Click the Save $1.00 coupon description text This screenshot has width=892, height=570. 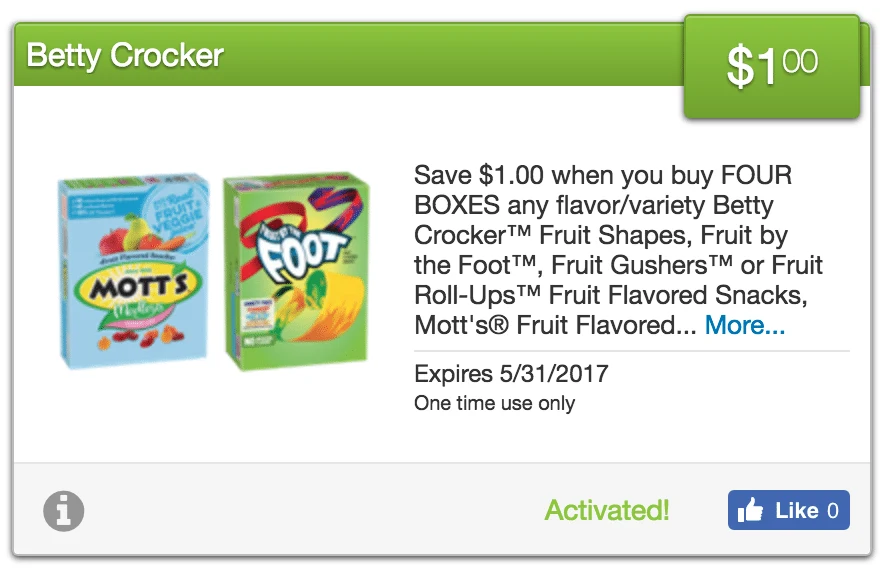618,250
